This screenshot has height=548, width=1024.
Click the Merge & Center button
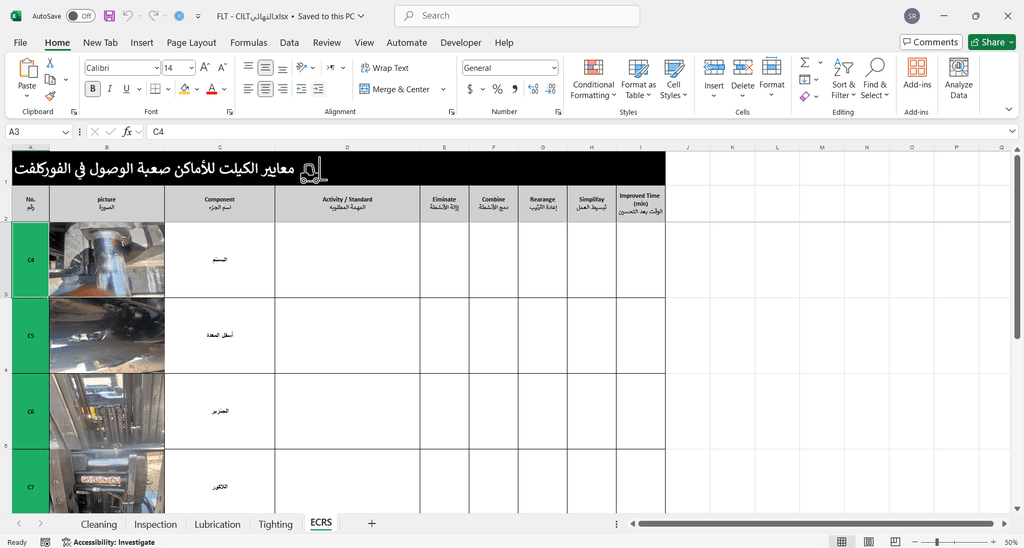[x=394, y=89]
